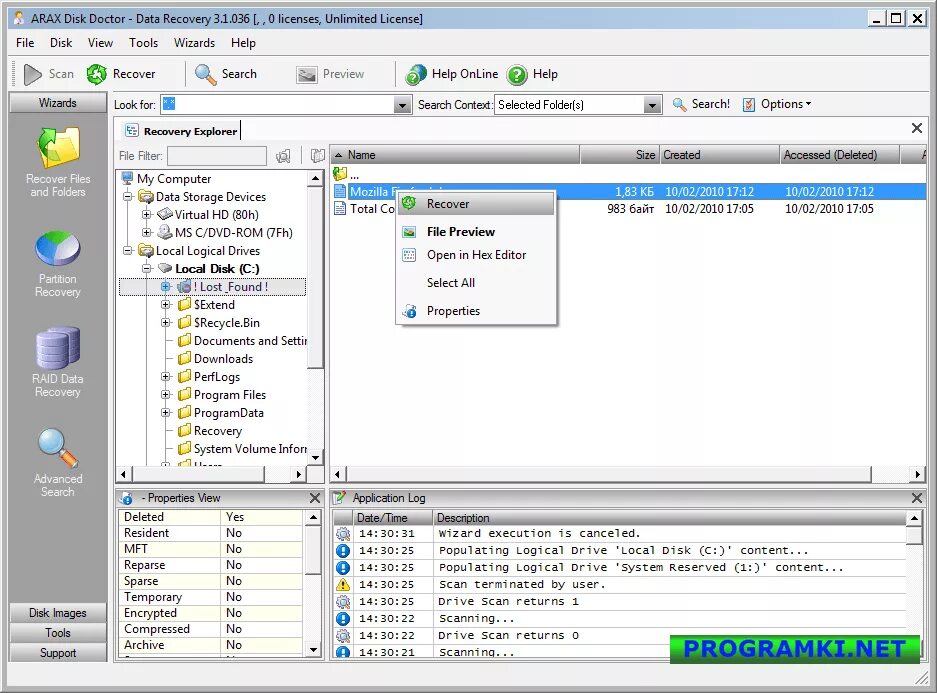This screenshot has height=693, width=937.
Task: Expand the ! Lost_Found ! node
Action: 166,287
